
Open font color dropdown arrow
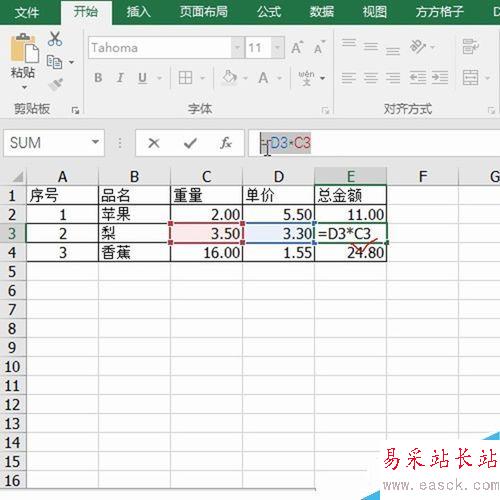click(x=279, y=78)
